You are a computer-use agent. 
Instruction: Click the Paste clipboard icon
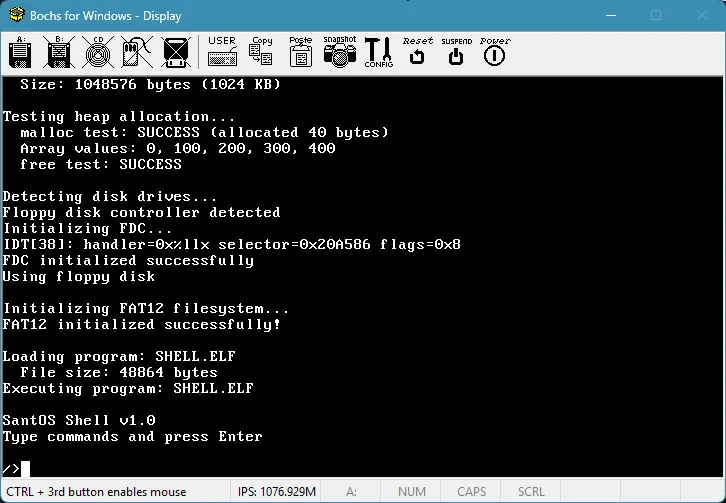tap(300, 52)
